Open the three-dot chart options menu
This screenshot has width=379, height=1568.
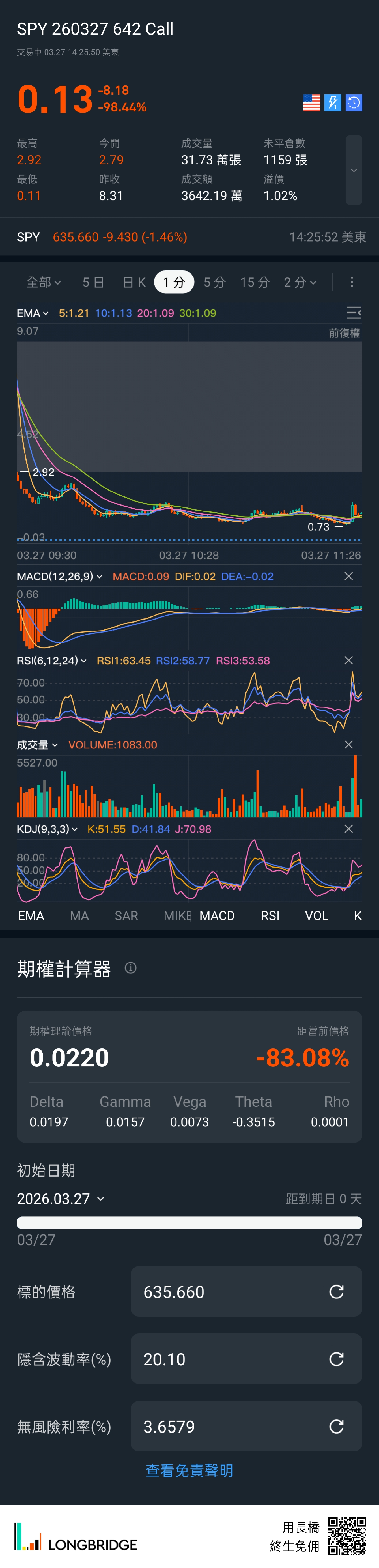[352, 282]
